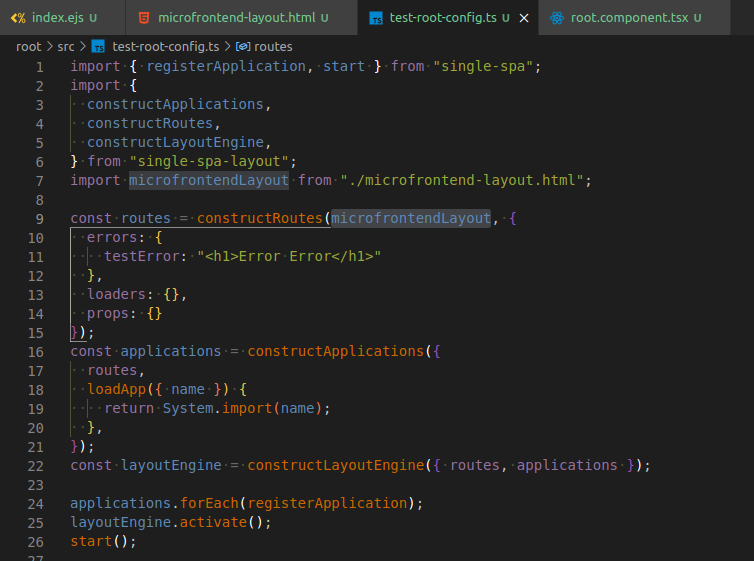Screen dimensions: 754x561
Task: Click the 'testError' key on line 11
Action: pyautogui.click(x=142, y=256)
